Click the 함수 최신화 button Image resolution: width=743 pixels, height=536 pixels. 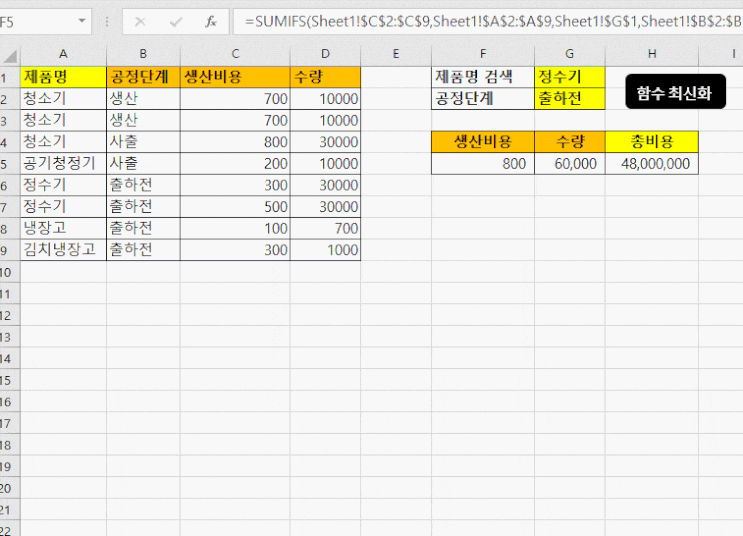(x=675, y=92)
